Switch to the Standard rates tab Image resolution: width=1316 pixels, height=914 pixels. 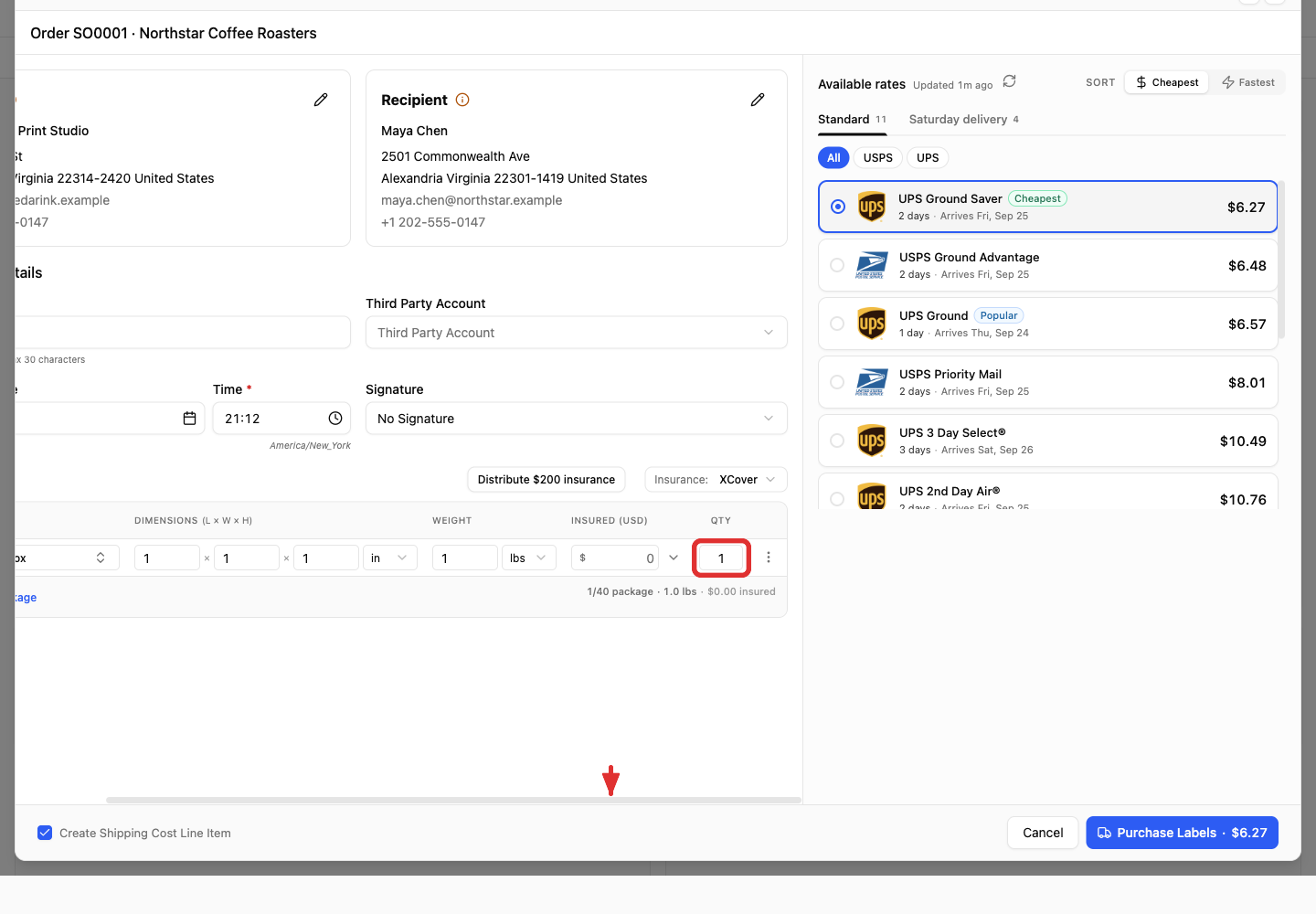(852, 120)
